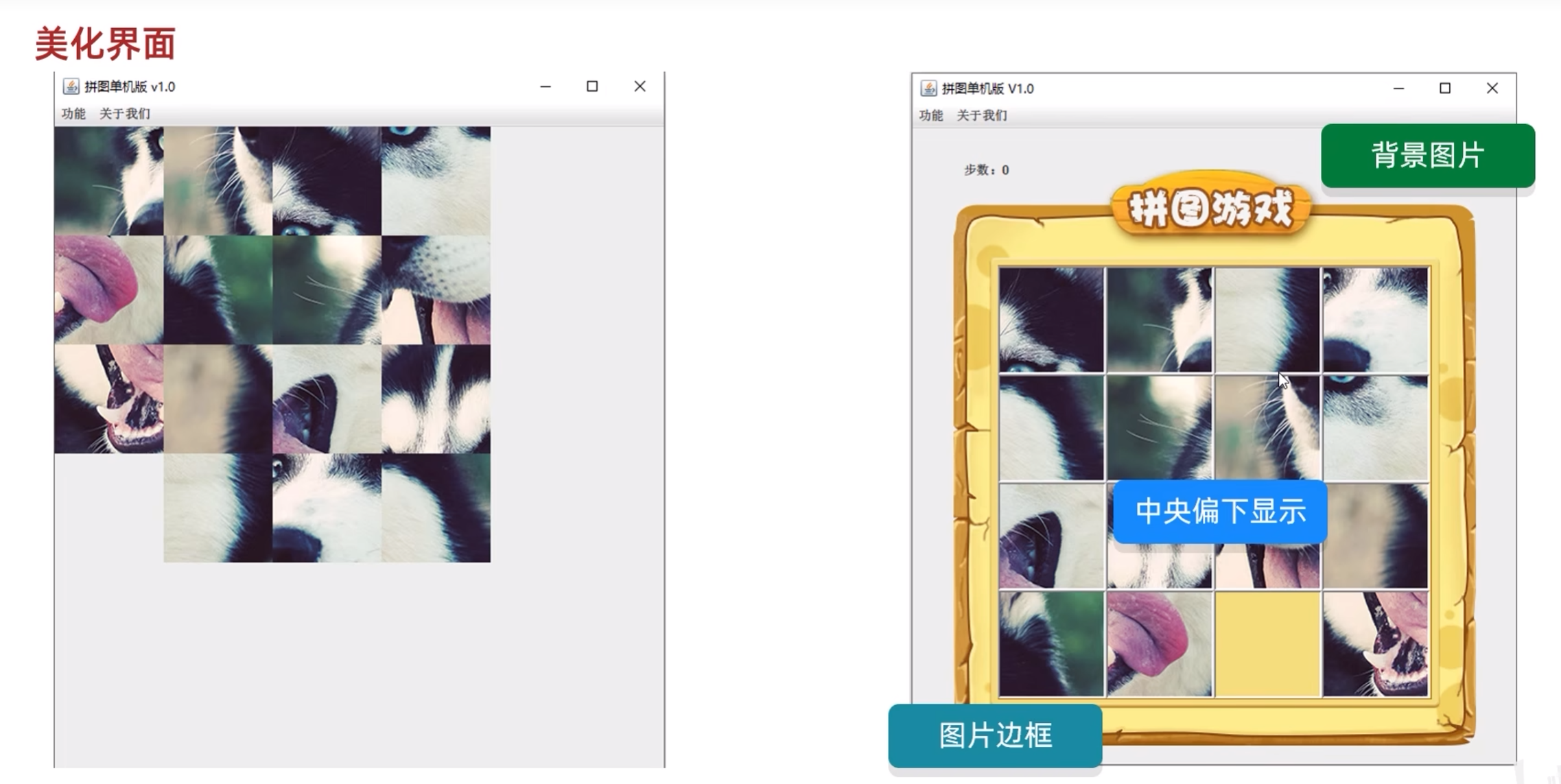Close the left v1.0 puzzle window

(639, 86)
